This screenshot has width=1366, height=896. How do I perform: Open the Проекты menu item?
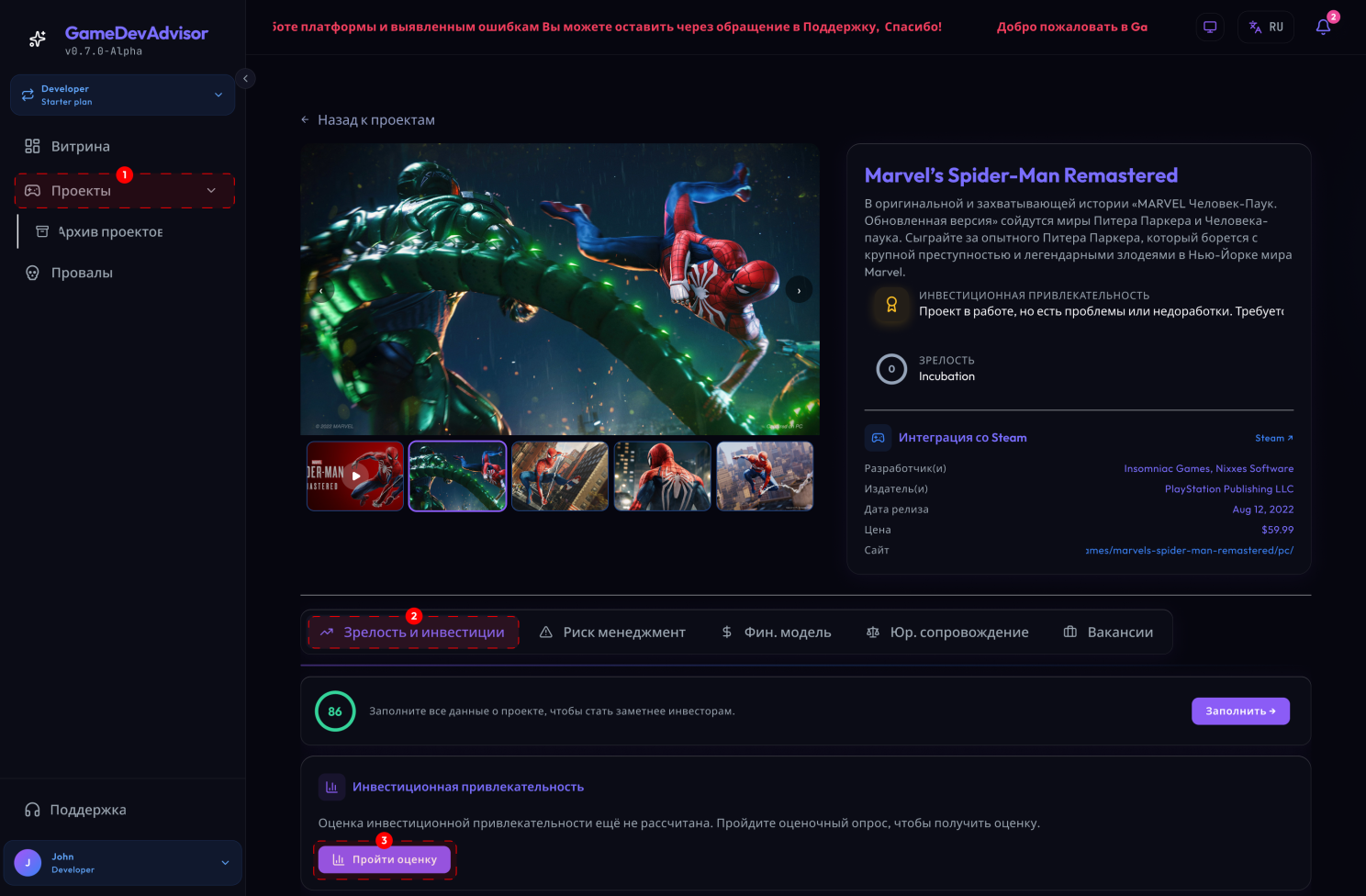pyautogui.click(x=124, y=191)
